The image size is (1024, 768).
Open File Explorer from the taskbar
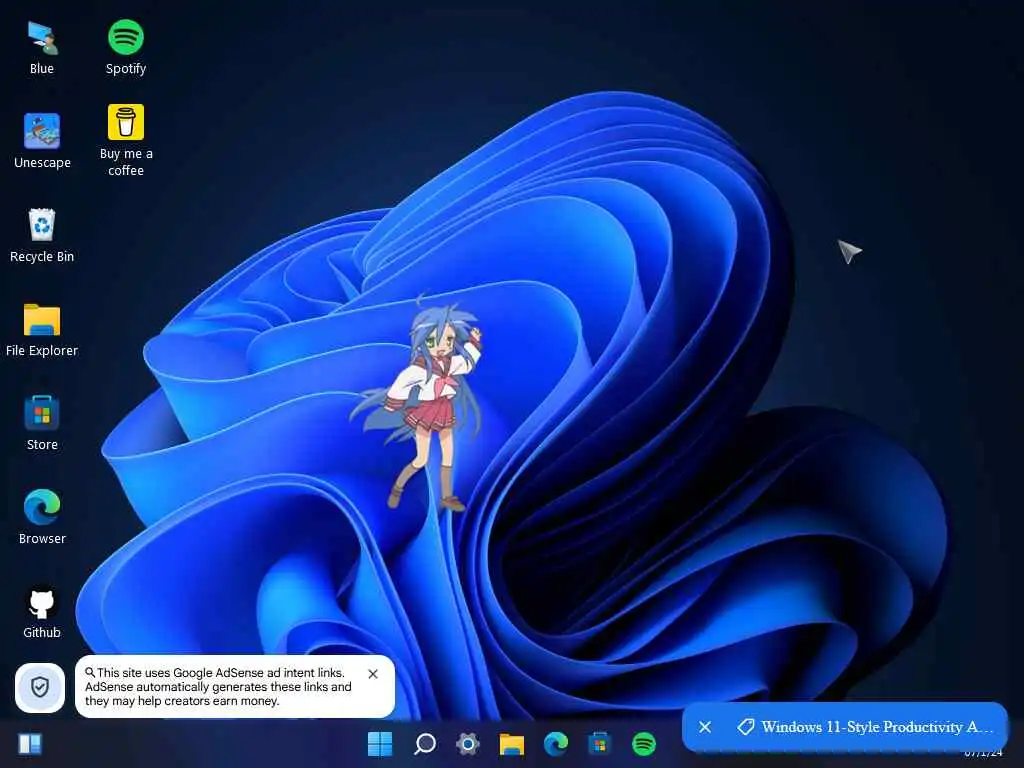click(x=511, y=743)
